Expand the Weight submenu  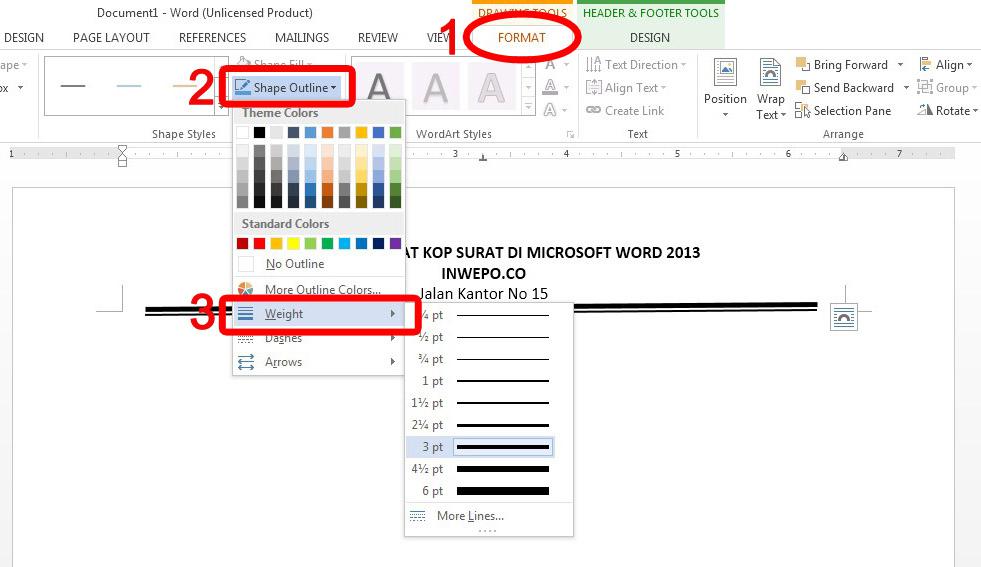pos(318,314)
